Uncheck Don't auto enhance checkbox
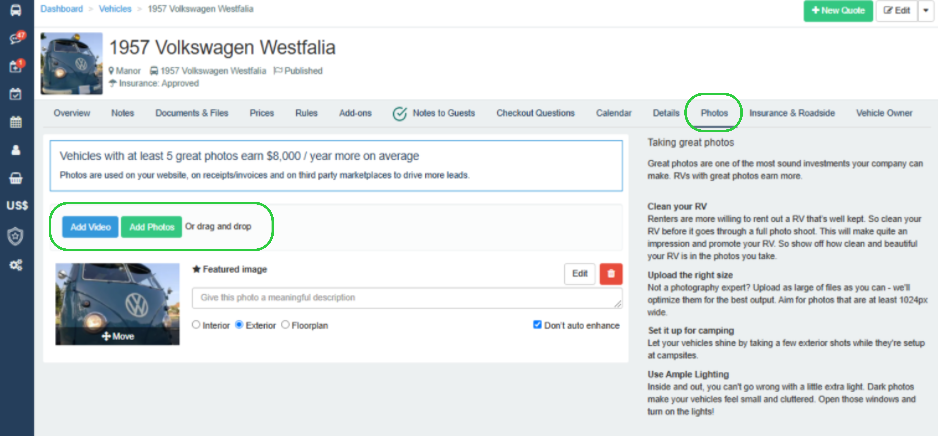The image size is (938, 436). (538, 325)
